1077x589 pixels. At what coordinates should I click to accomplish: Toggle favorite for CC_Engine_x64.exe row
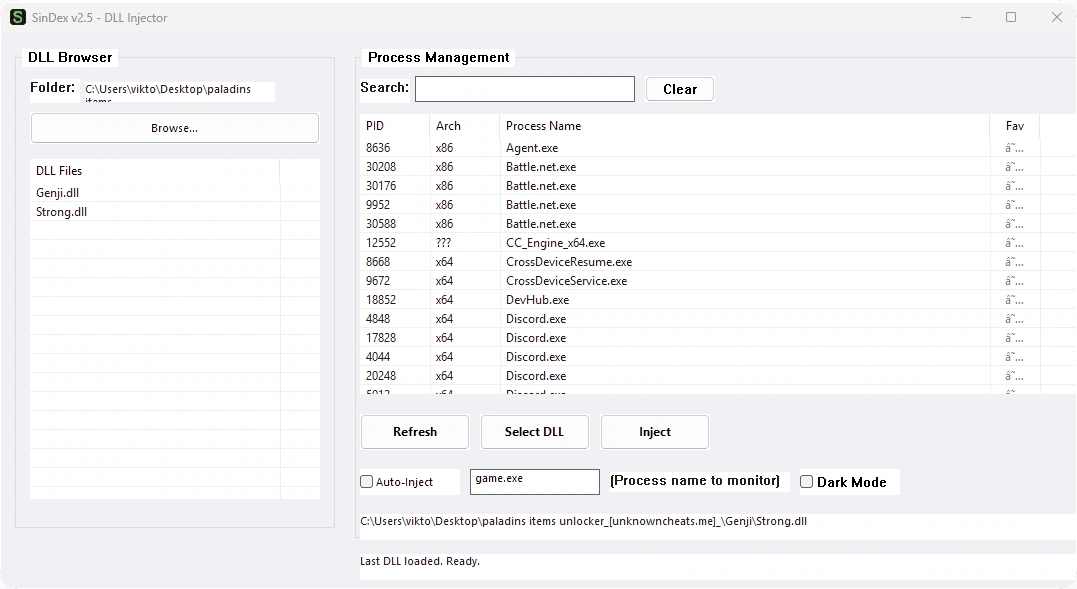[x=1014, y=243]
